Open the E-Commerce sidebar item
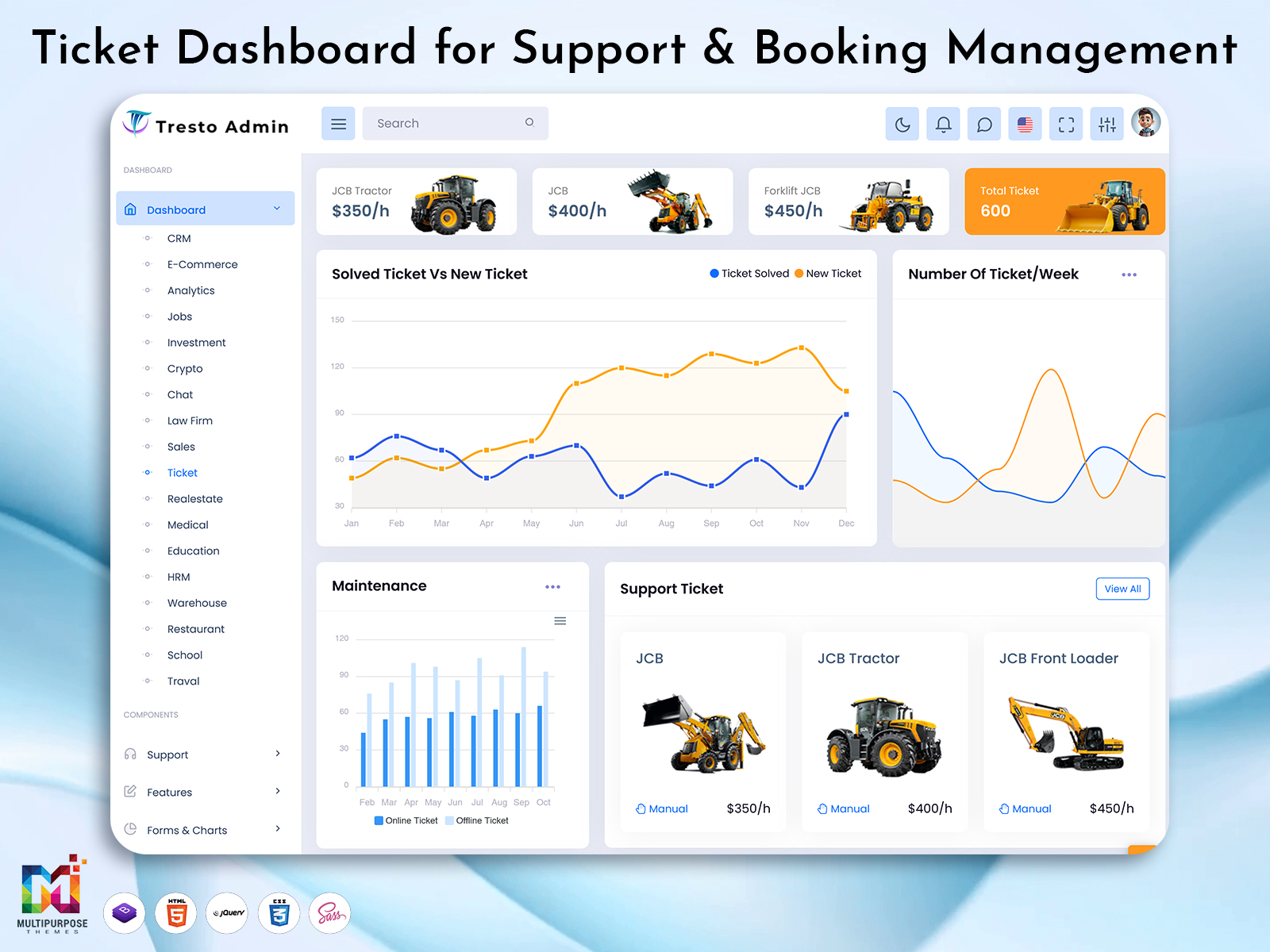 (202, 264)
